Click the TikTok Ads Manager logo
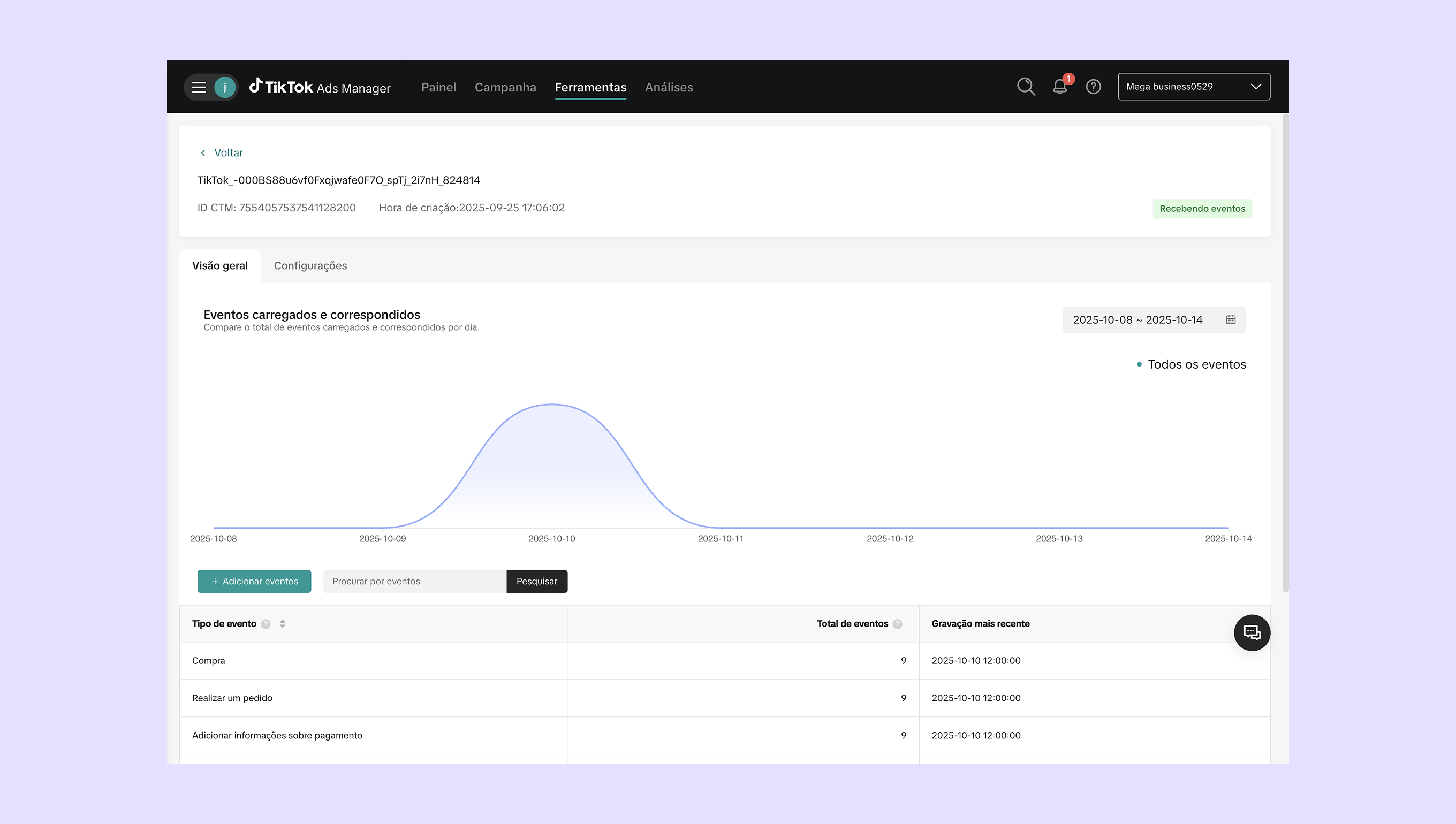 (320, 87)
